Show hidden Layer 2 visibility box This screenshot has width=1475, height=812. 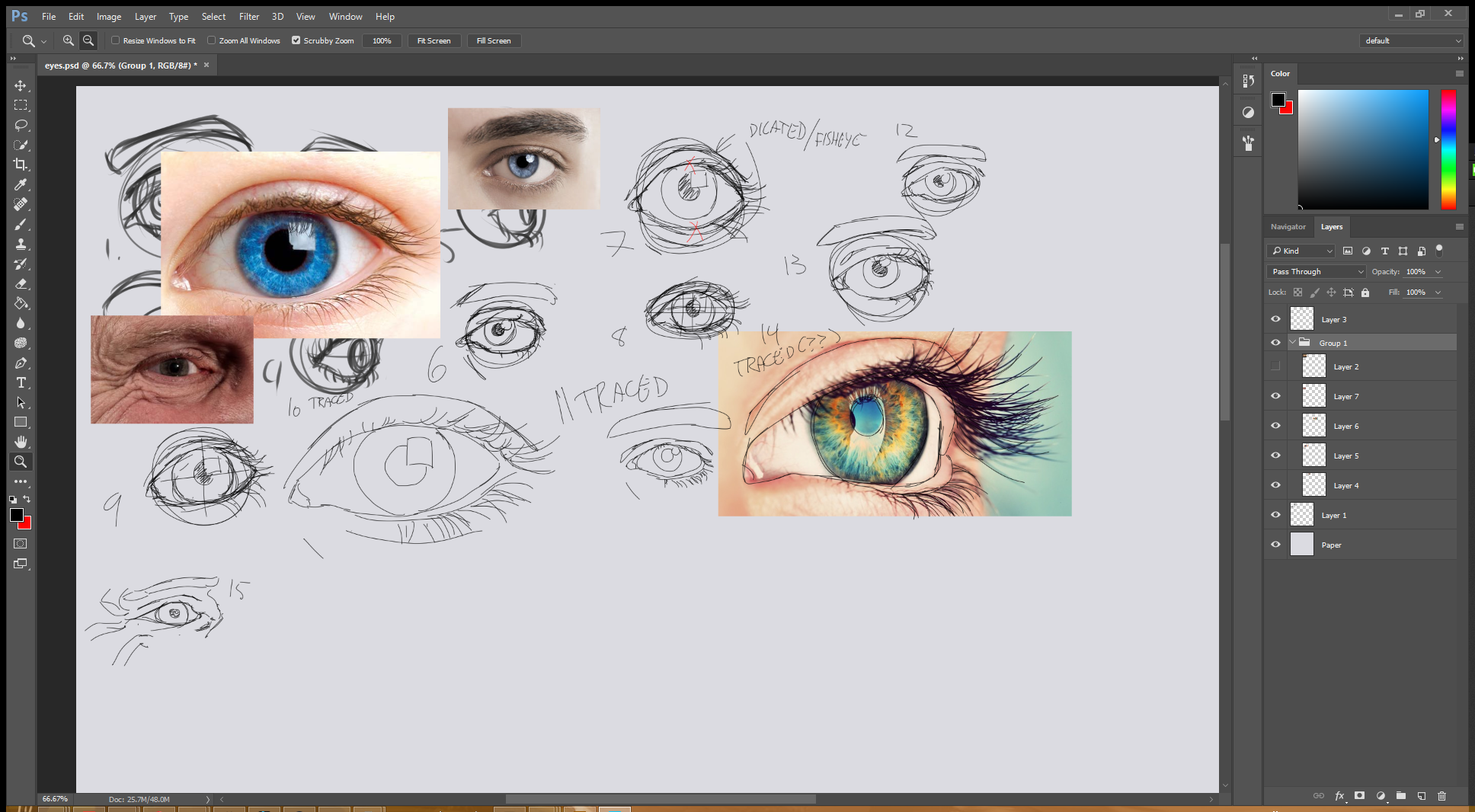1275,366
